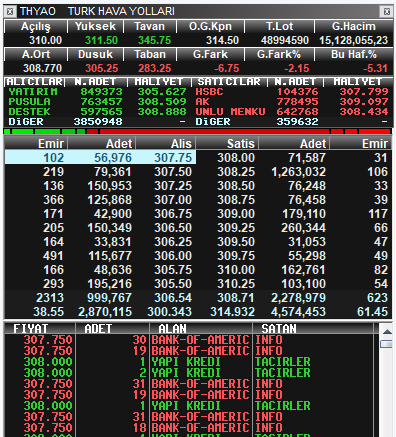Select the T.Lot value 48994590
The image size is (396, 437).
(x=285, y=40)
